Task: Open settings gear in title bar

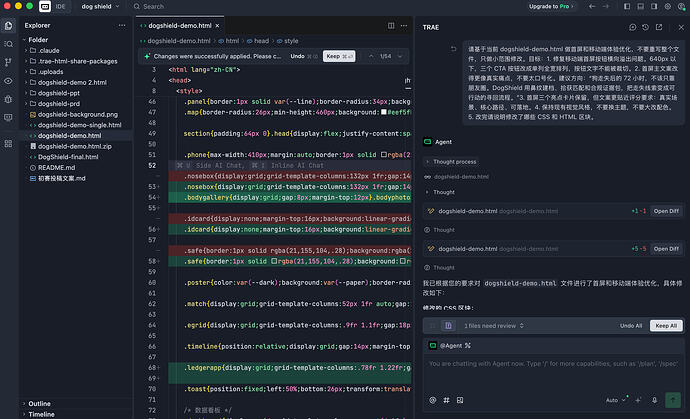Action: coord(668,6)
